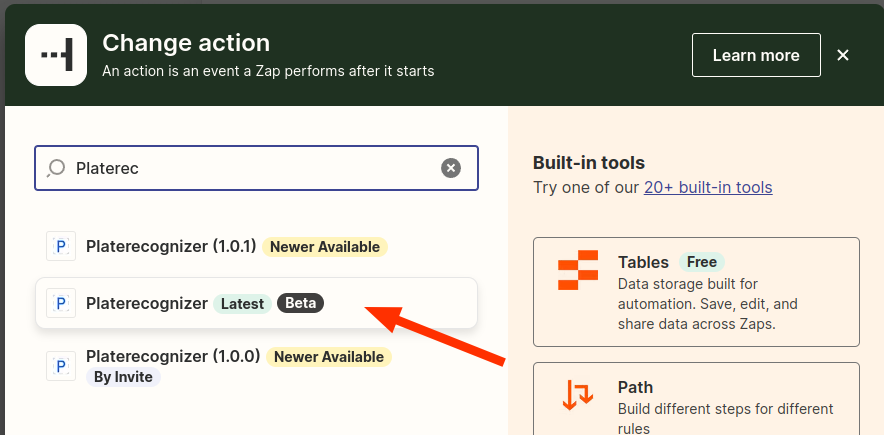The width and height of the screenshot is (884, 435).
Task: Clear the search text with the X icon
Action: point(451,168)
